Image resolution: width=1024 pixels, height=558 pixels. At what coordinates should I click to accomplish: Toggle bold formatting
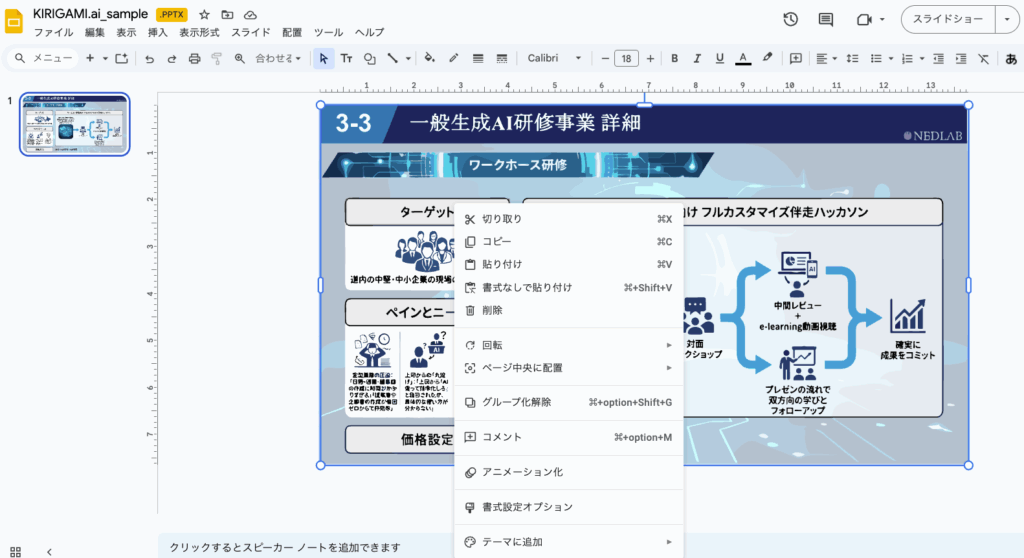(x=674, y=59)
